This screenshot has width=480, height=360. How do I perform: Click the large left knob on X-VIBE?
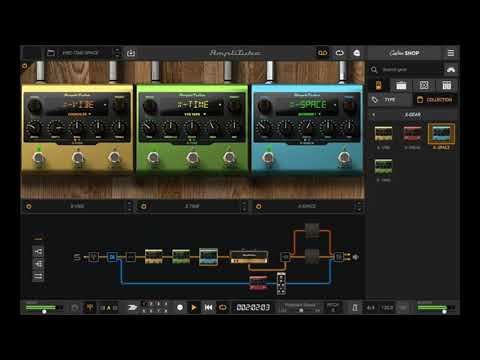point(35,106)
